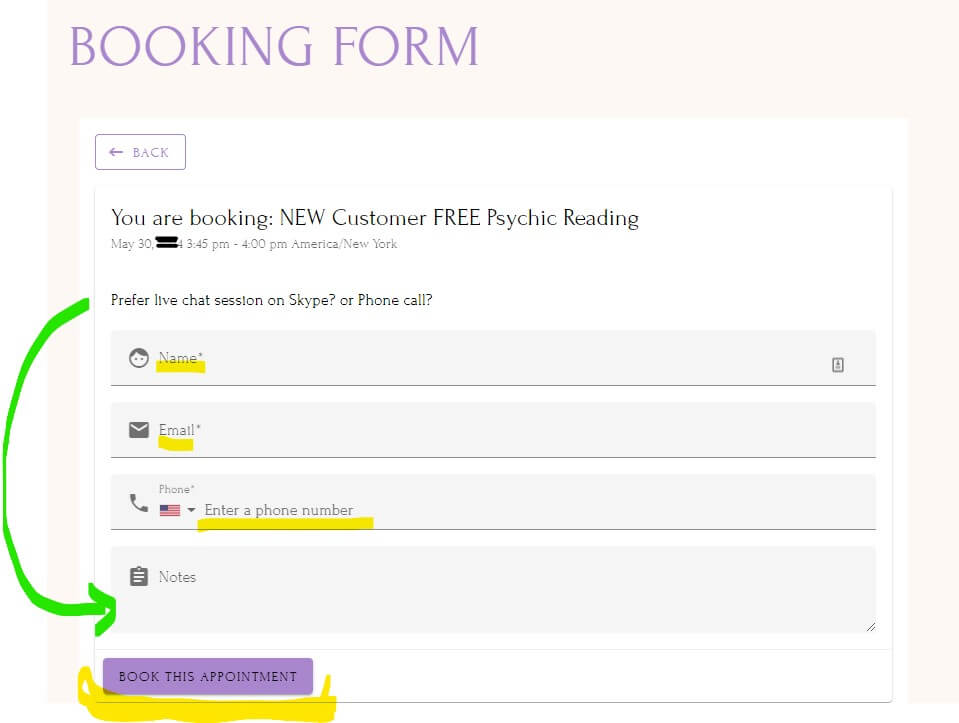Click the small Phone* field label

(x=176, y=489)
